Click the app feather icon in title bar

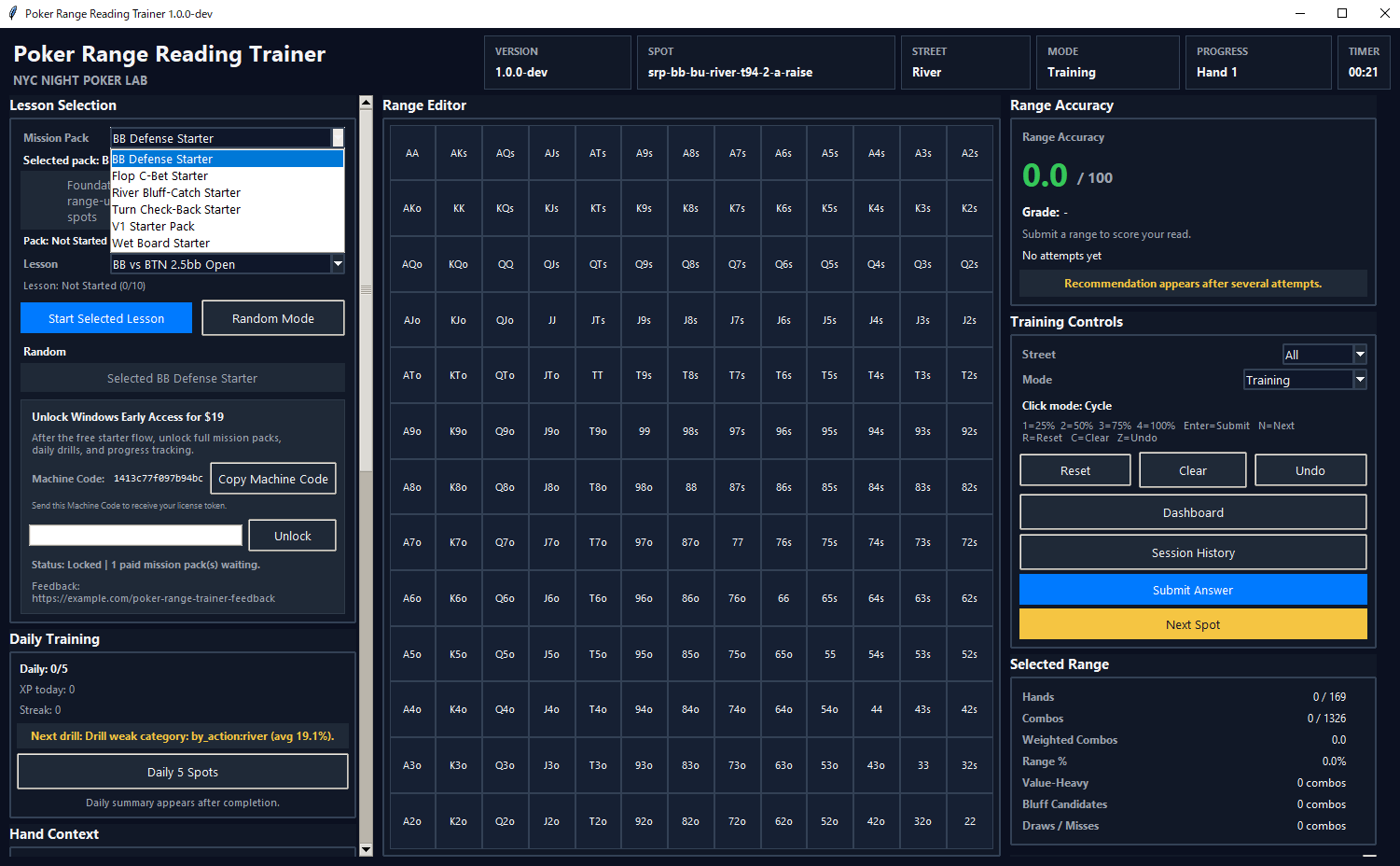pos(12,13)
